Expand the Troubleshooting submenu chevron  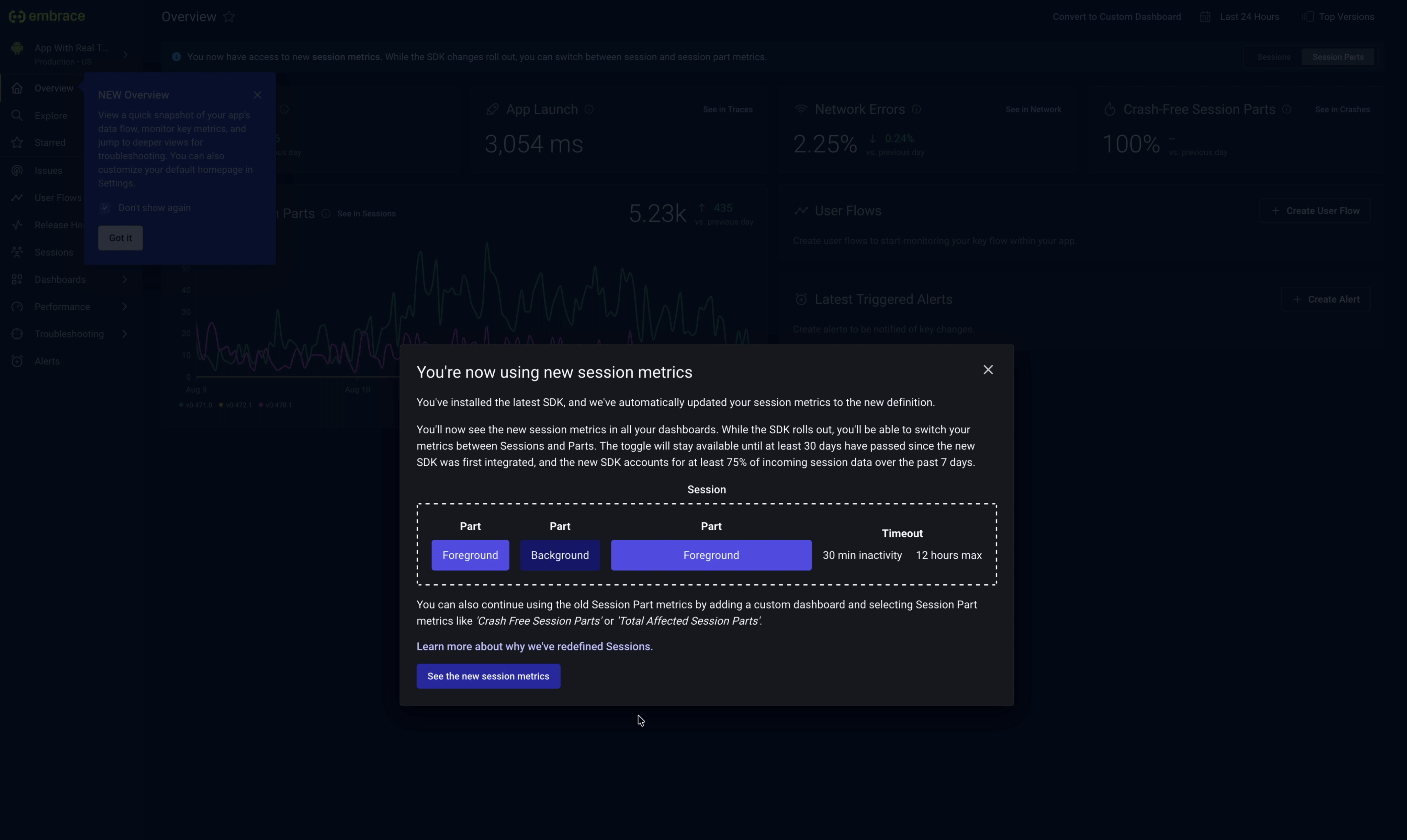click(x=125, y=334)
